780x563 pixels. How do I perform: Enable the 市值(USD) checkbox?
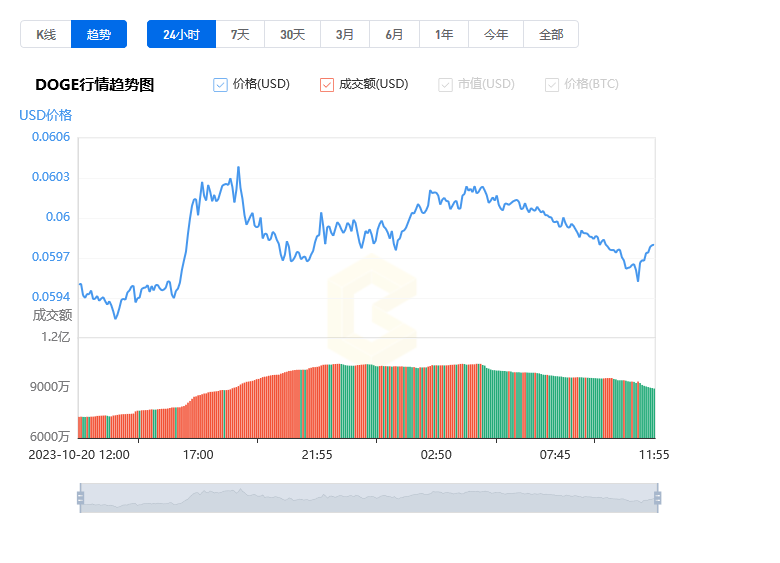[446, 85]
